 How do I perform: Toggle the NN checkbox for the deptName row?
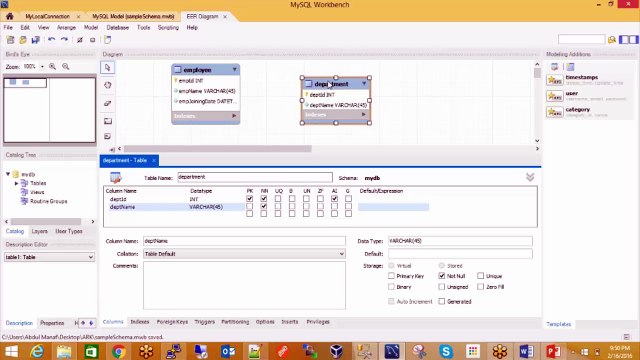264,207
